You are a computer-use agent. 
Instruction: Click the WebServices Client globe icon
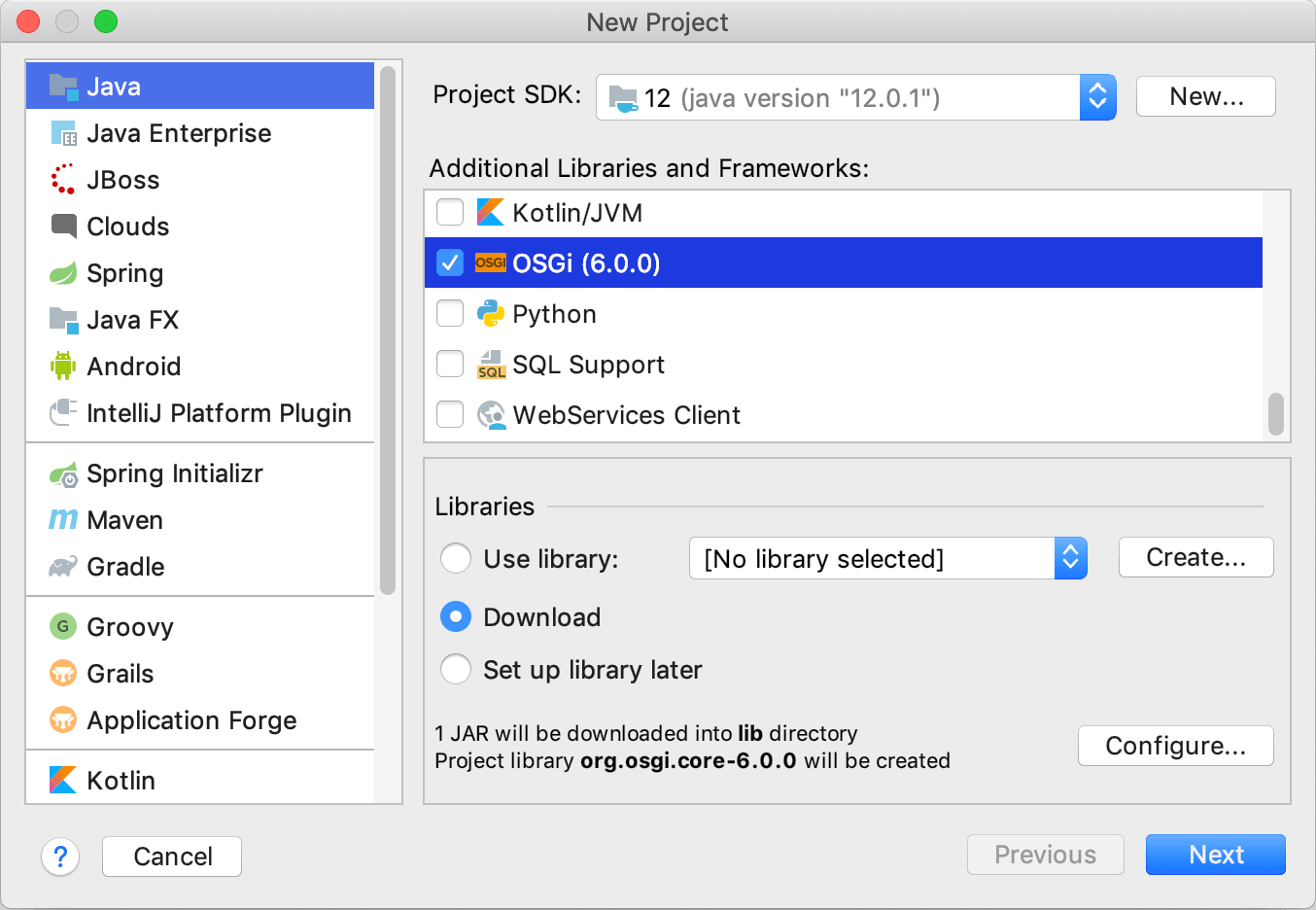(x=492, y=415)
